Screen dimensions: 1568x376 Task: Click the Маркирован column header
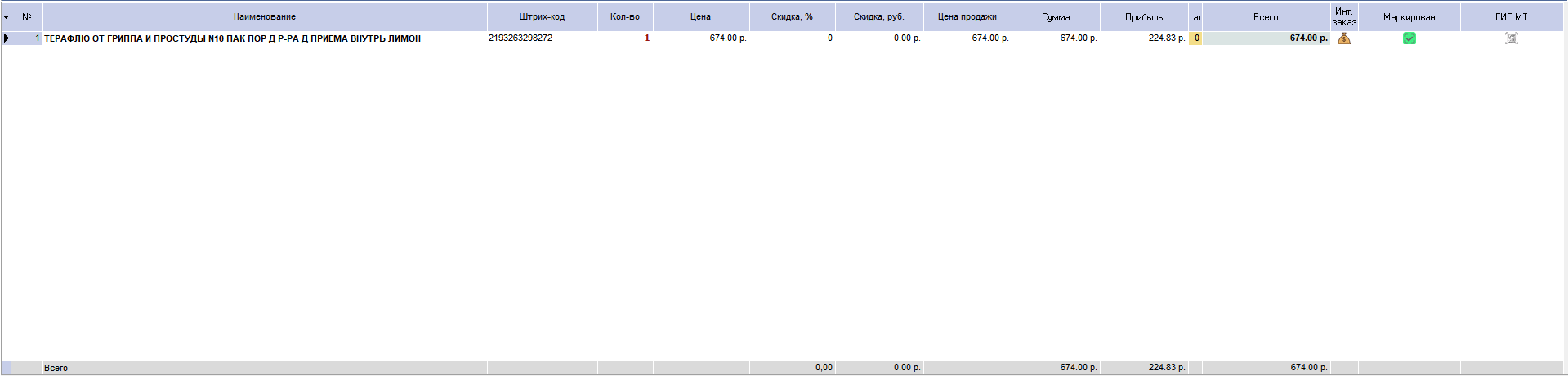[x=1409, y=17]
